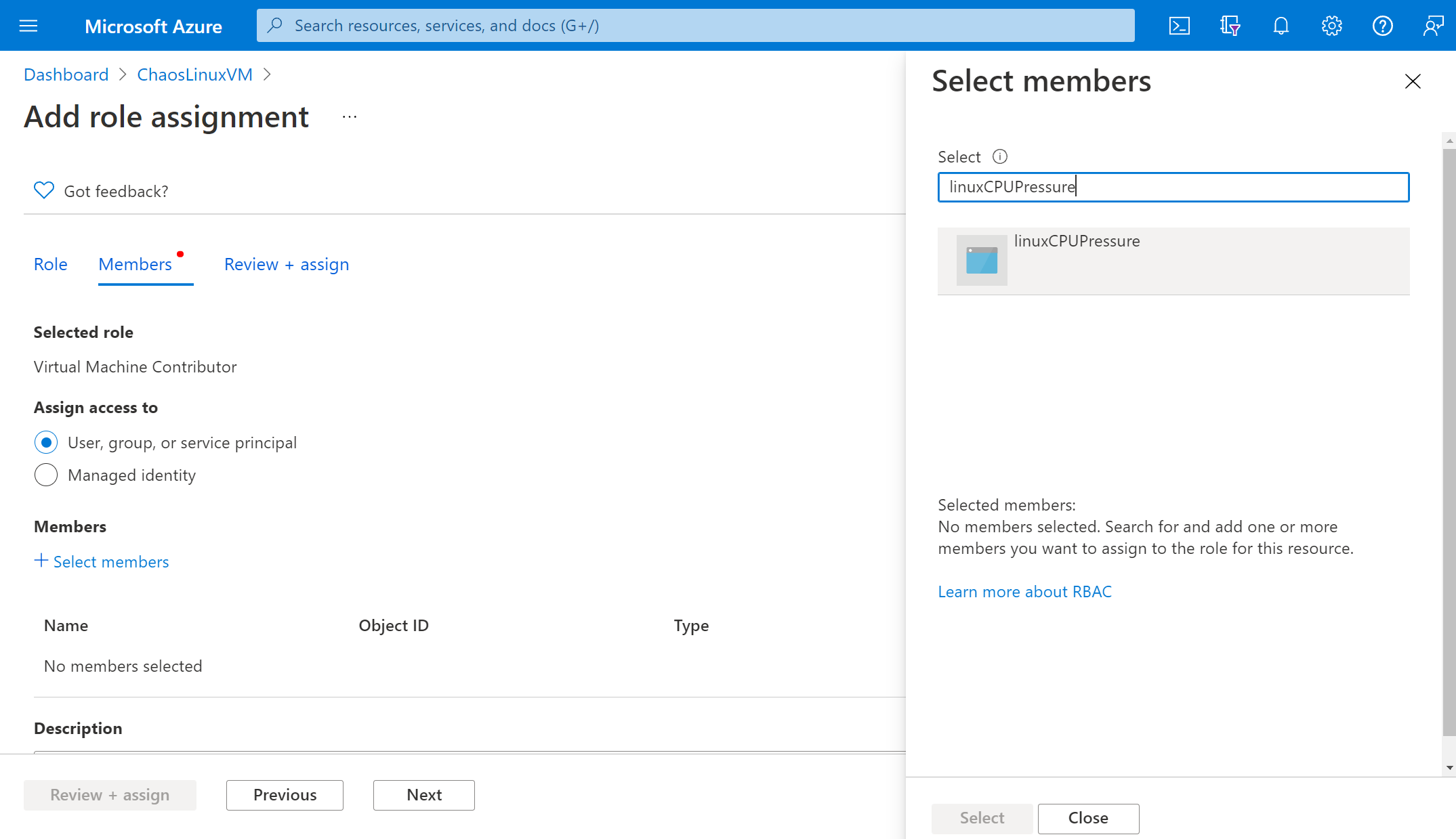Click the Azure search bar icon
1456x839 pixels.
(x=279, y=25)
